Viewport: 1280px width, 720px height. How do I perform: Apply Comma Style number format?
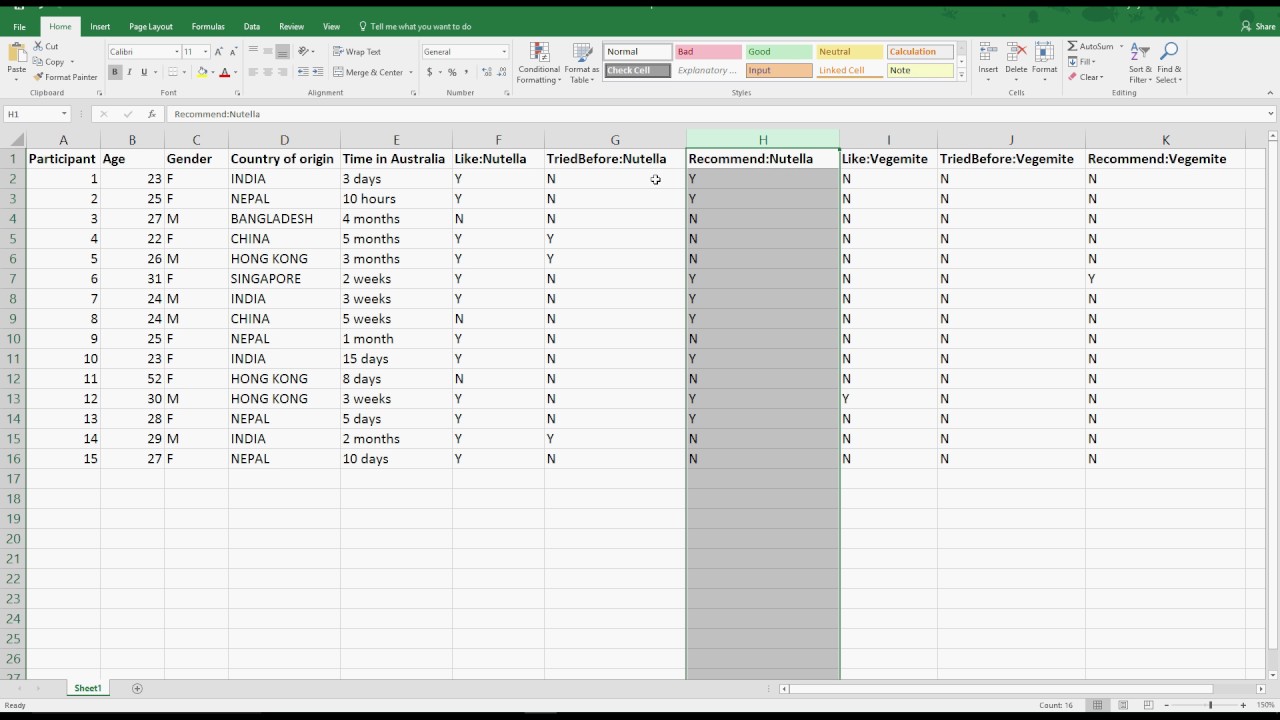click(x=465, y=72)
